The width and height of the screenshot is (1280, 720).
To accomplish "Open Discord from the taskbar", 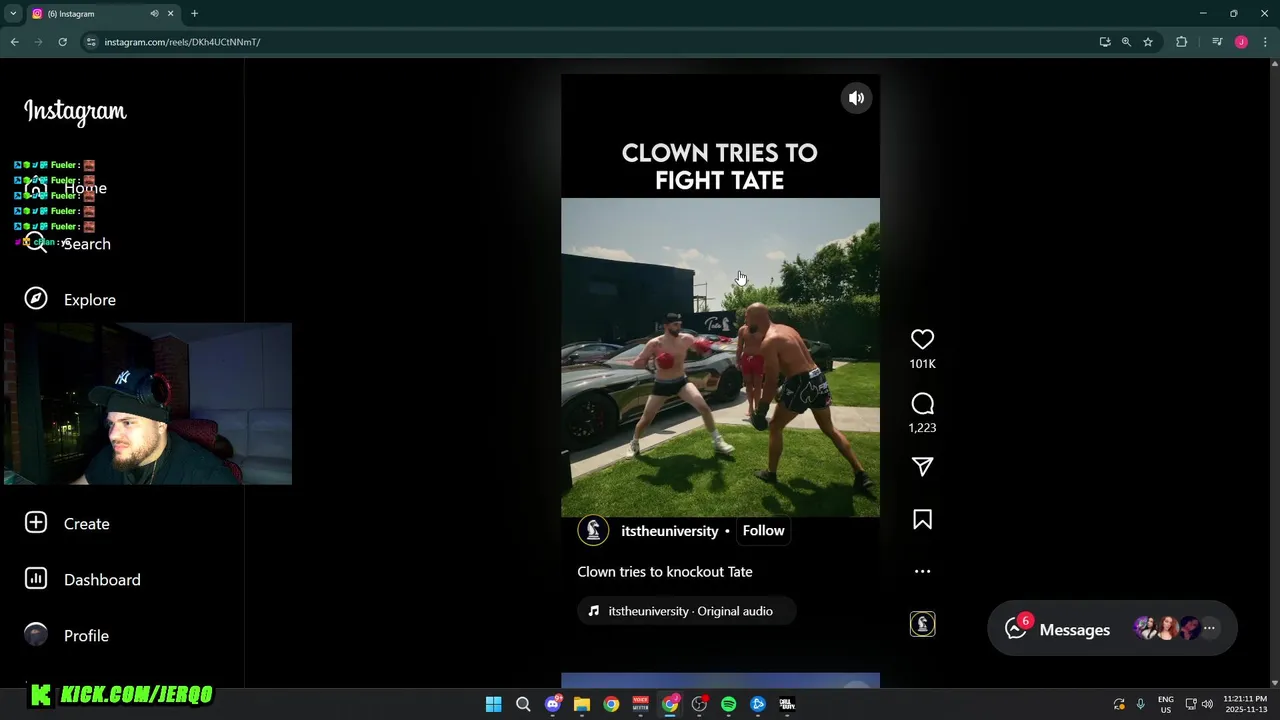I will pos(552,704).
